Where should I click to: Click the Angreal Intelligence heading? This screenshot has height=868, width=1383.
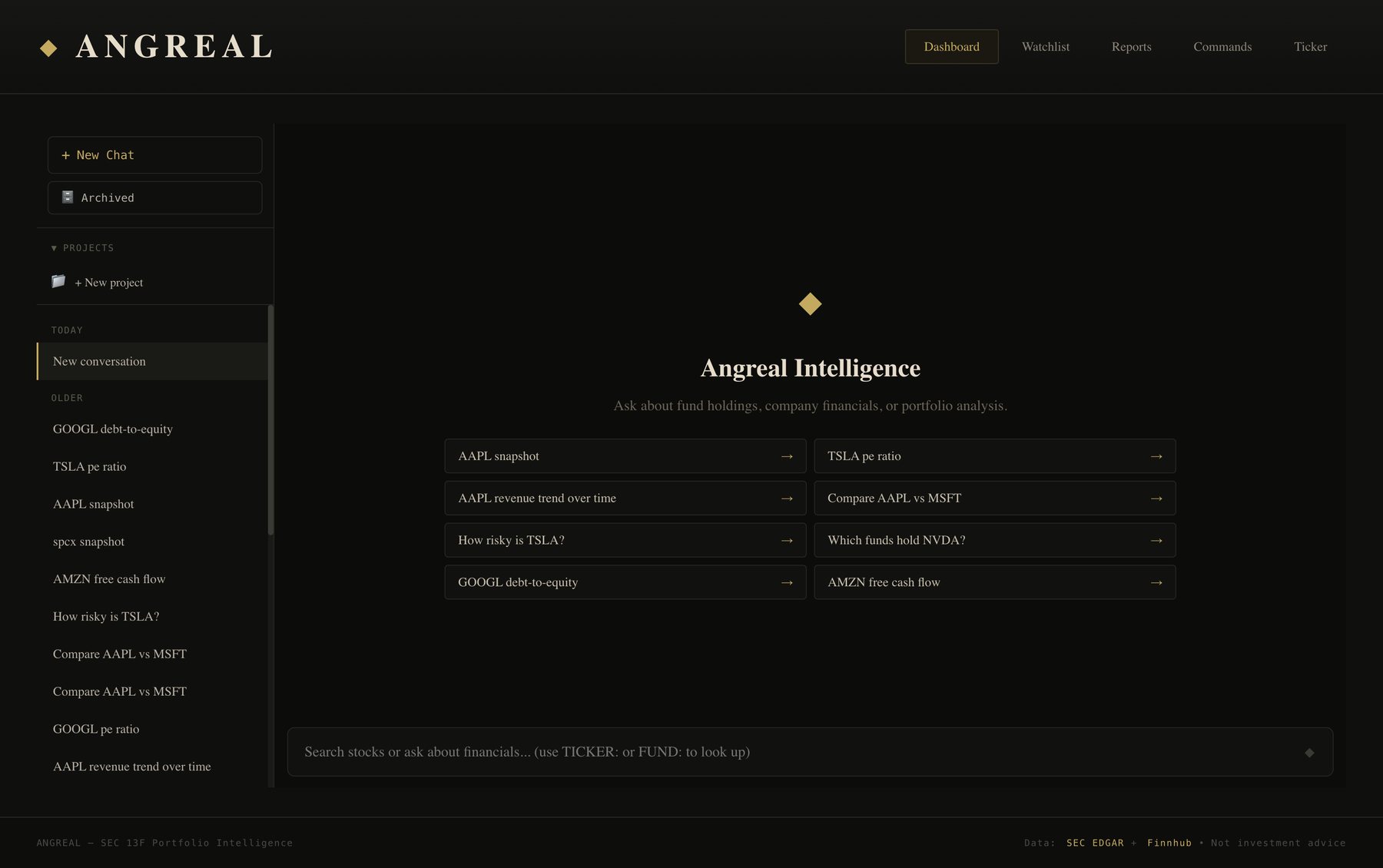coord(810,368)
